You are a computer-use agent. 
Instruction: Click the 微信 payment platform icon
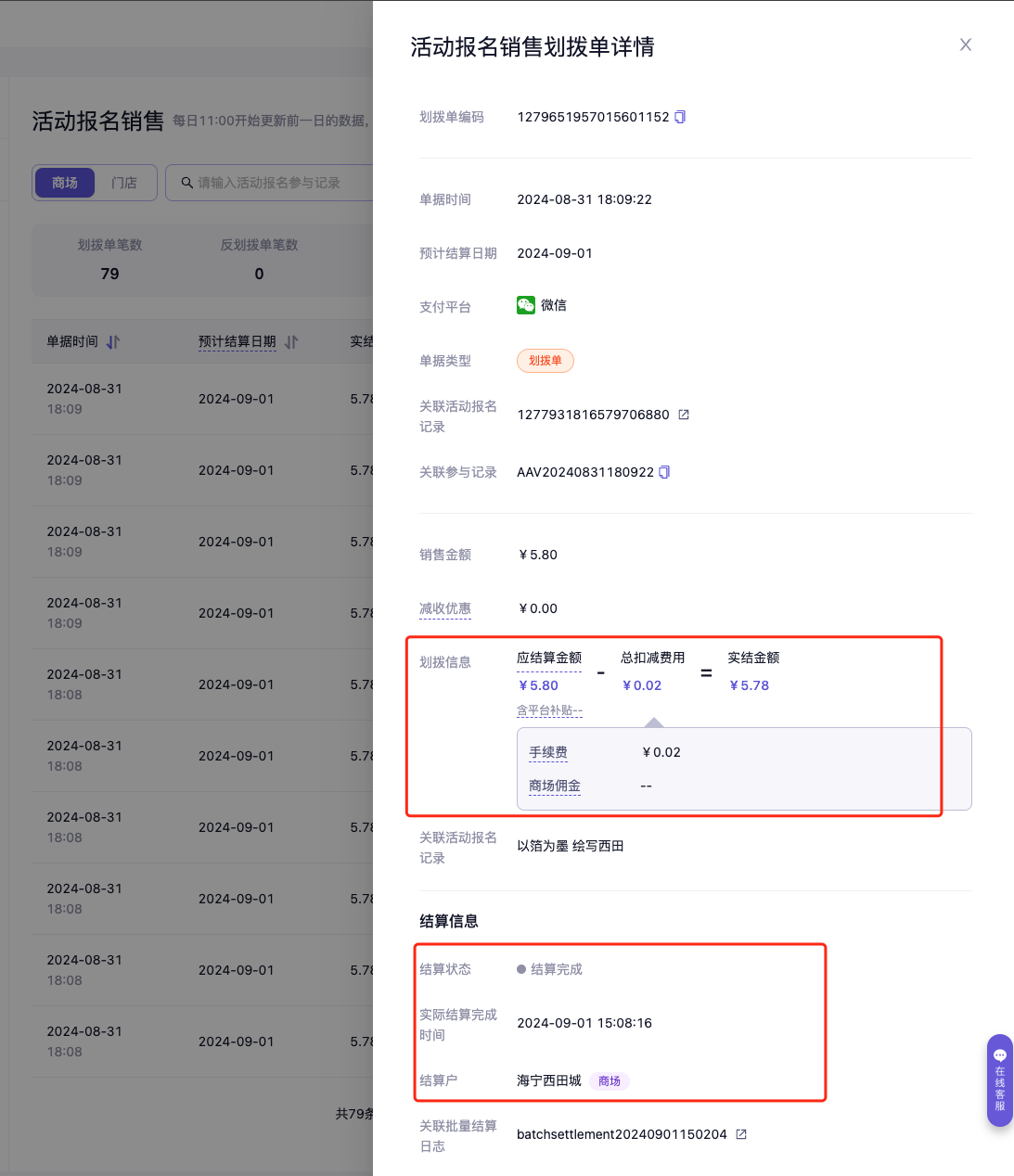pyautogui.click(x=526, y=305)
